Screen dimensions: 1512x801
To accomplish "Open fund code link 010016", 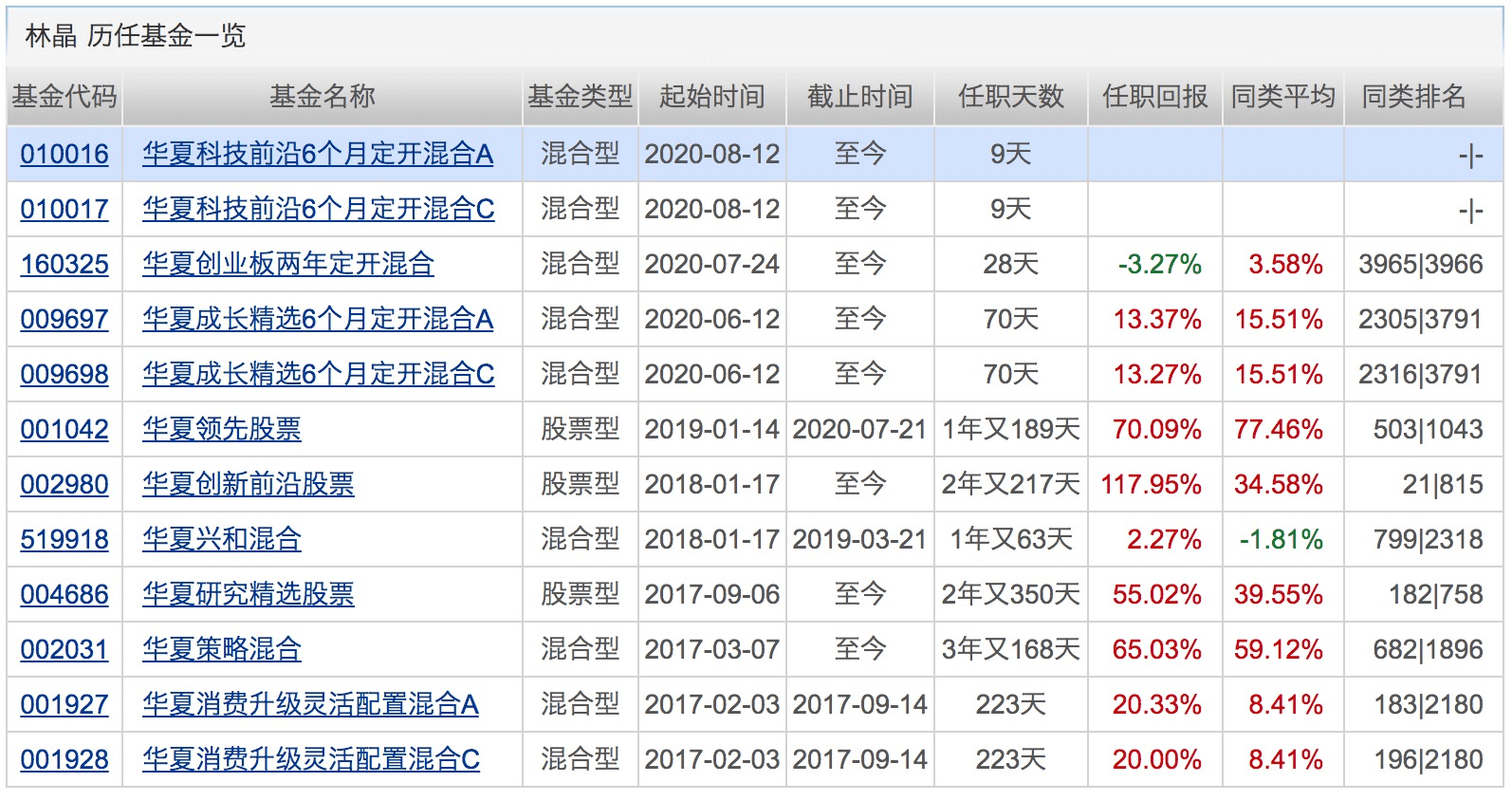I will (x=65, y=154).
